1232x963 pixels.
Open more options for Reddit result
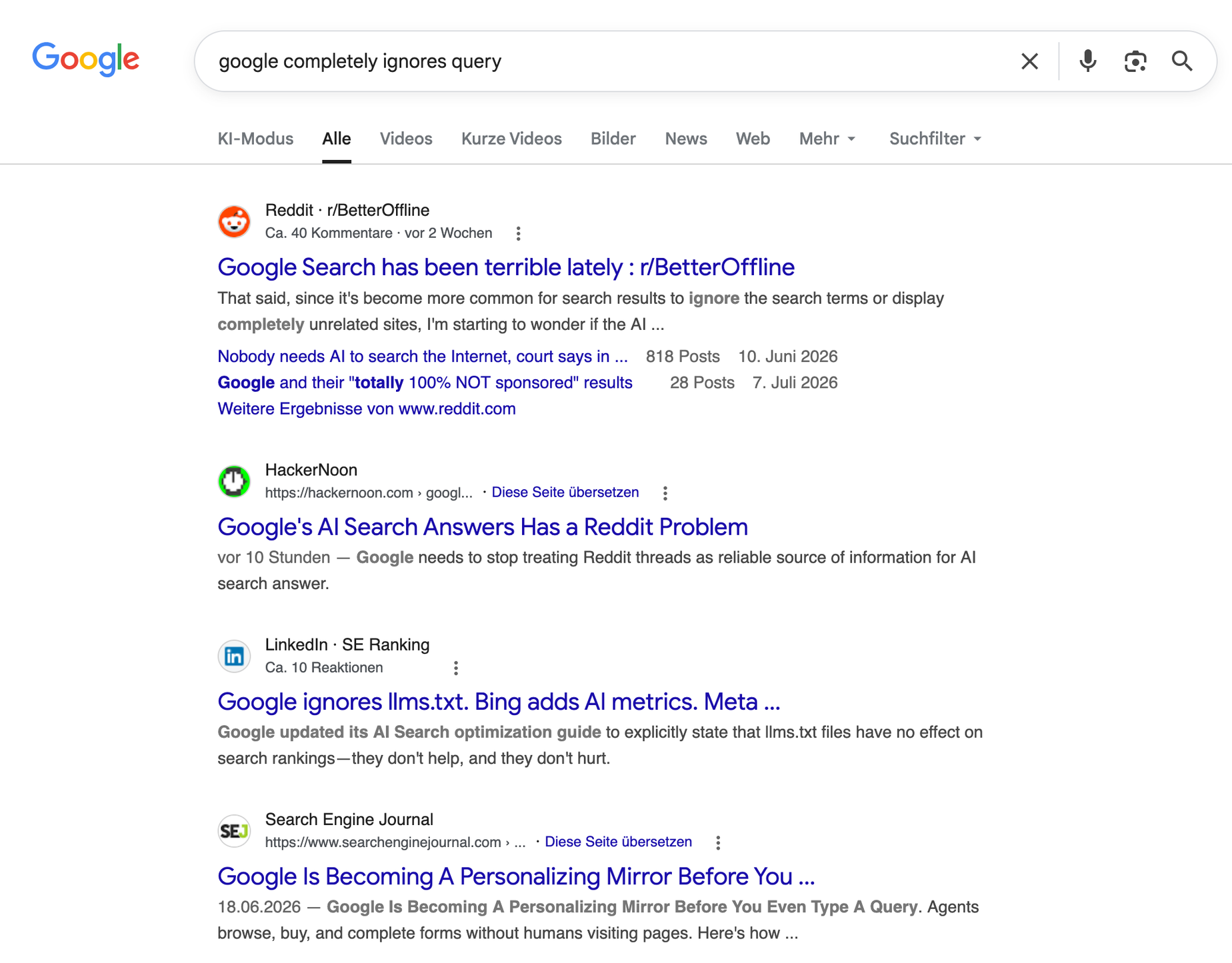click(518, 233)
